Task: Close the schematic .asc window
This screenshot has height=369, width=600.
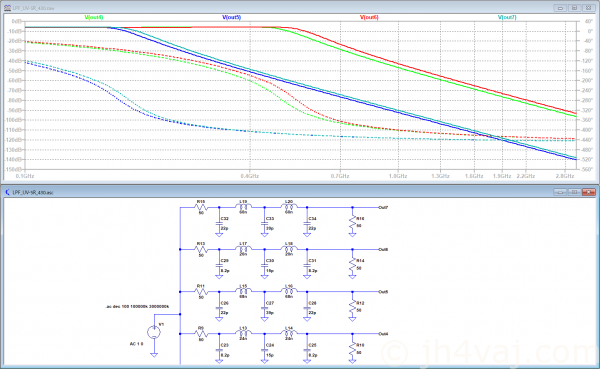Action: coord(589,192)
